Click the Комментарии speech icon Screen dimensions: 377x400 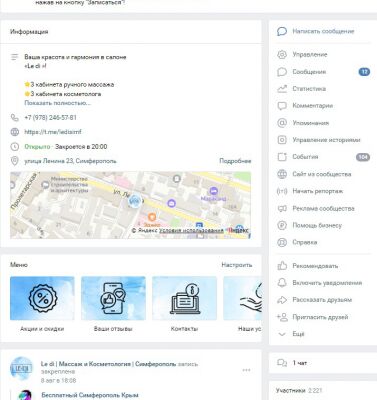coord(282,106)
